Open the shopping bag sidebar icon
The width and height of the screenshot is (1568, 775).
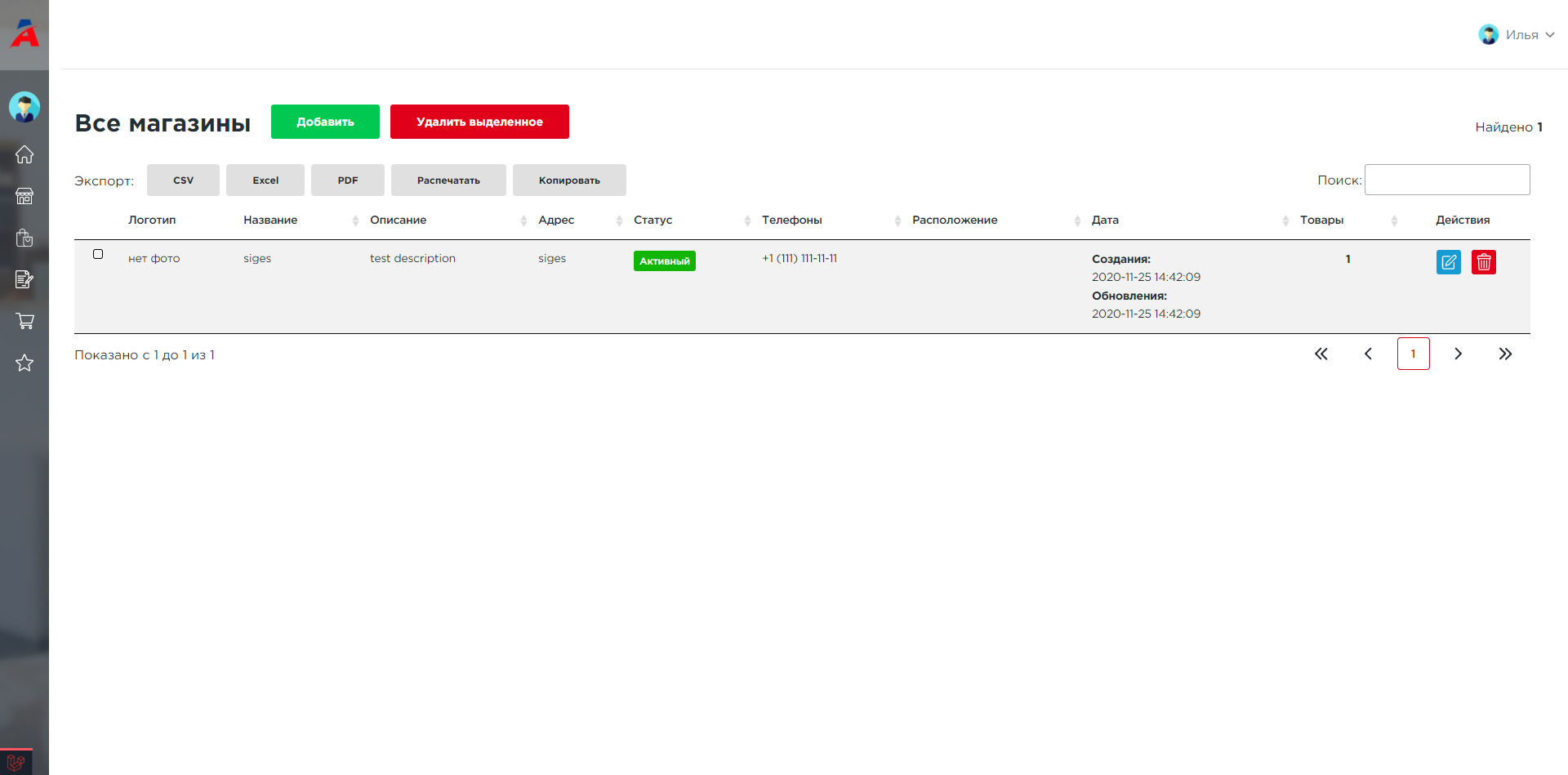[24, 238]
